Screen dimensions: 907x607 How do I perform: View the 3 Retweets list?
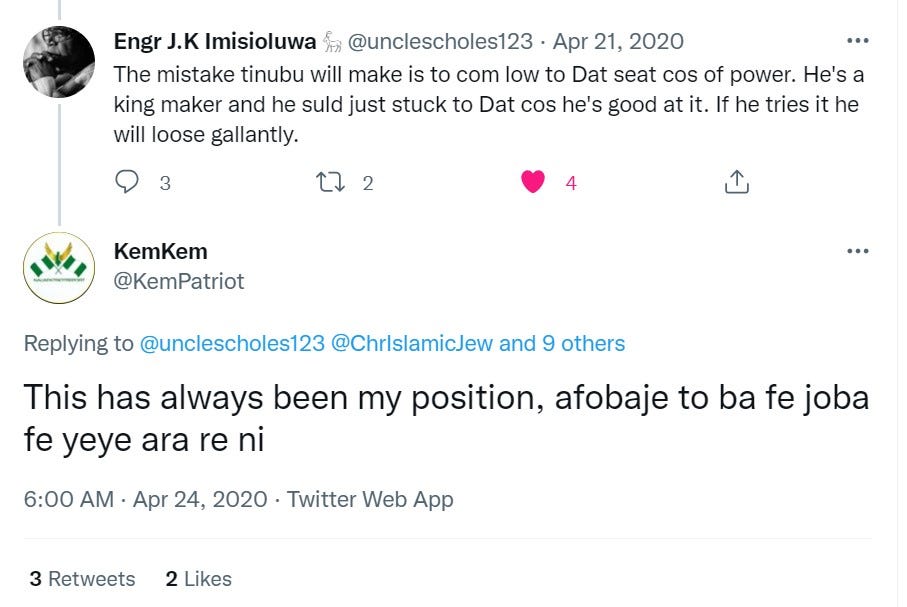click(x=82, y=579)
